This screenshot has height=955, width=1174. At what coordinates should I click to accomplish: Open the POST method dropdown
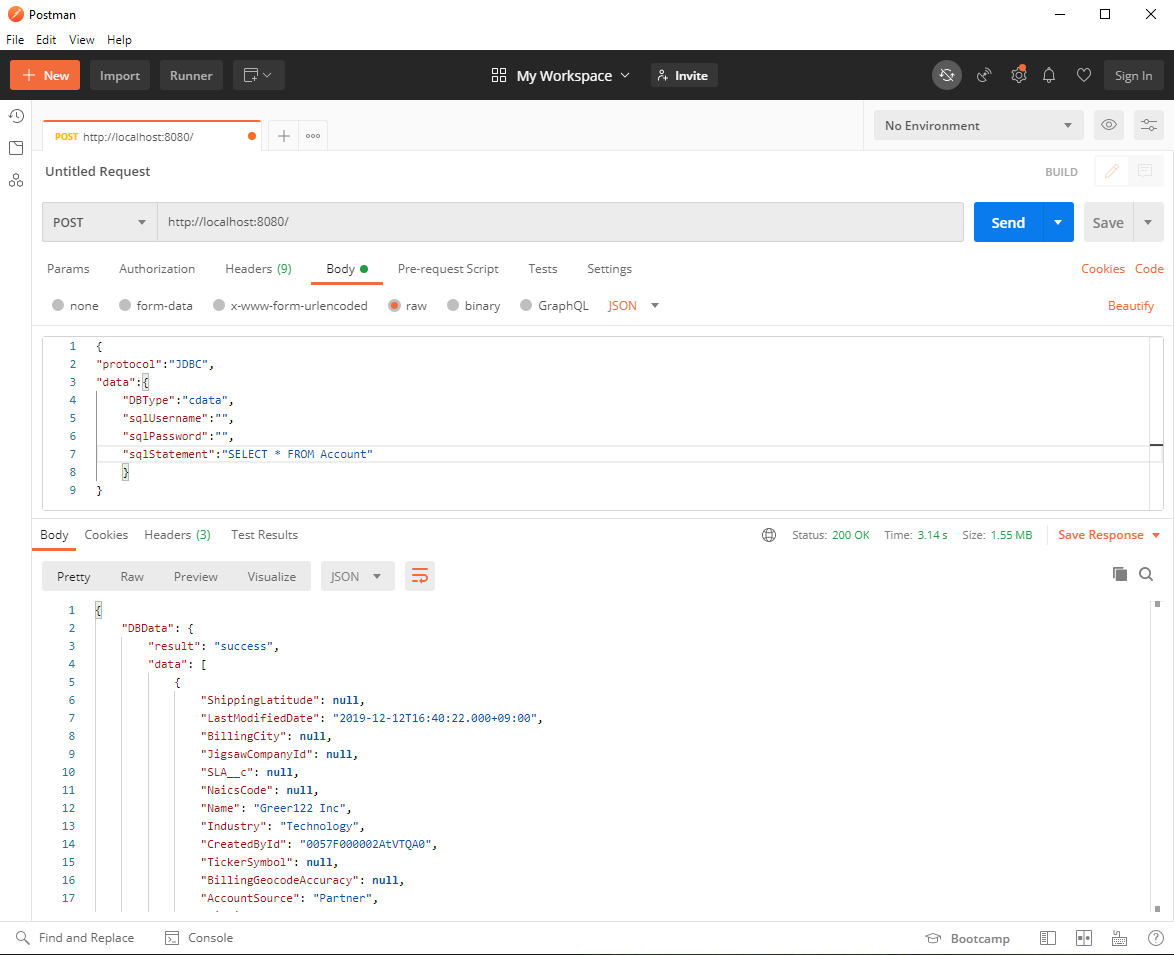click(99, 222)
